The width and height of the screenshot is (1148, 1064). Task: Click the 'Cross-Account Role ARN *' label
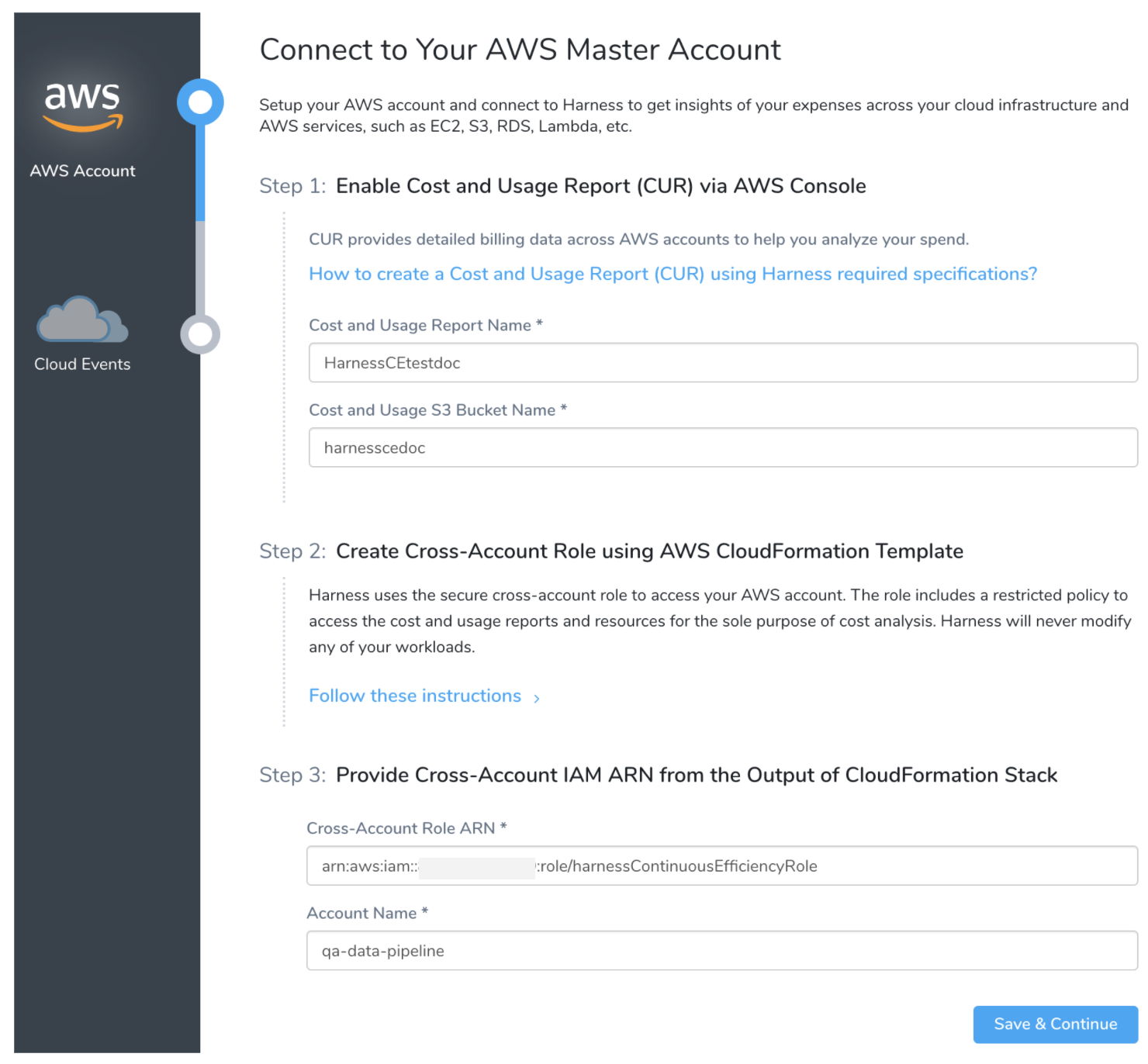pyautogui.click(x=406, y=828)
